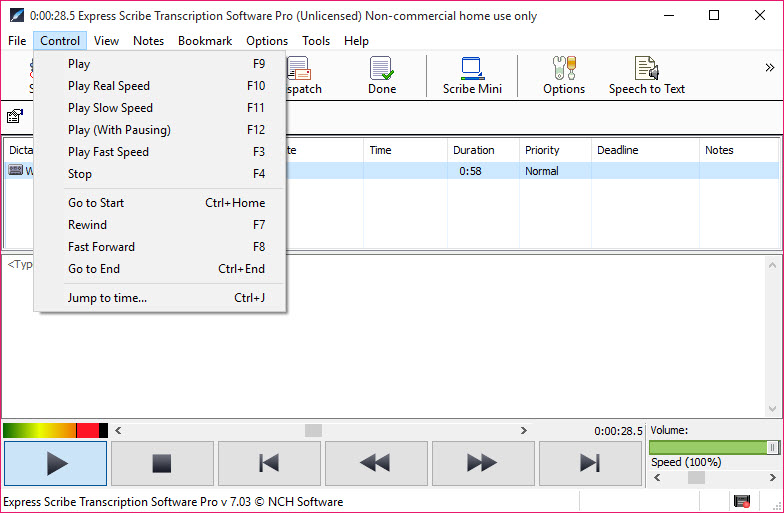Open the View menu

click(x=106, y=41)
